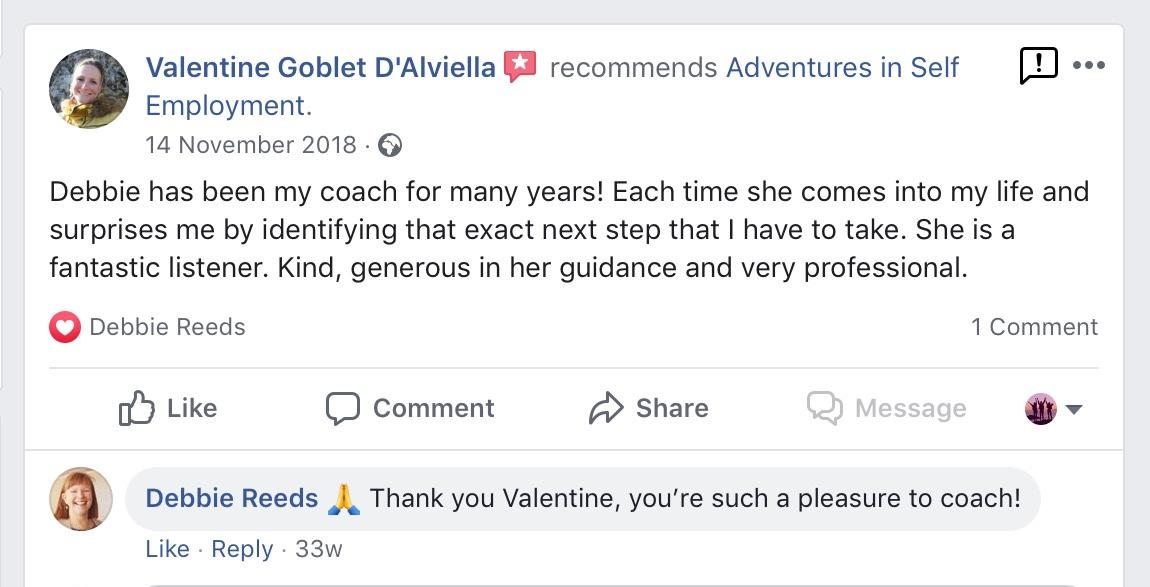Click the heart reaction icon
This screenshot has height=587, width=1150.
pyautogui.click(x=65, y=327)
